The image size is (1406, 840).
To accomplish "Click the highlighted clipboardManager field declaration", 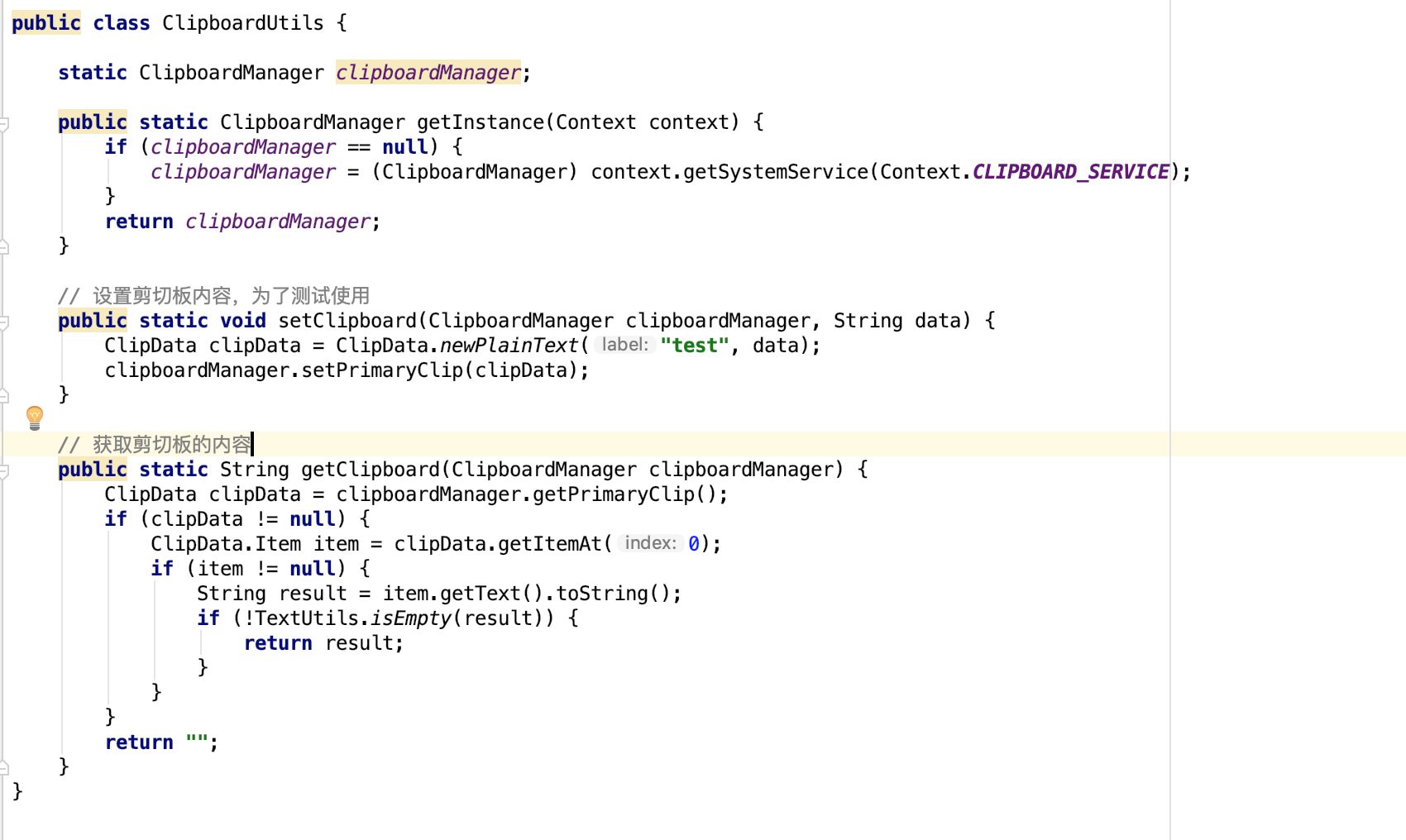I will pyautogui.click(x=428, y=73).
